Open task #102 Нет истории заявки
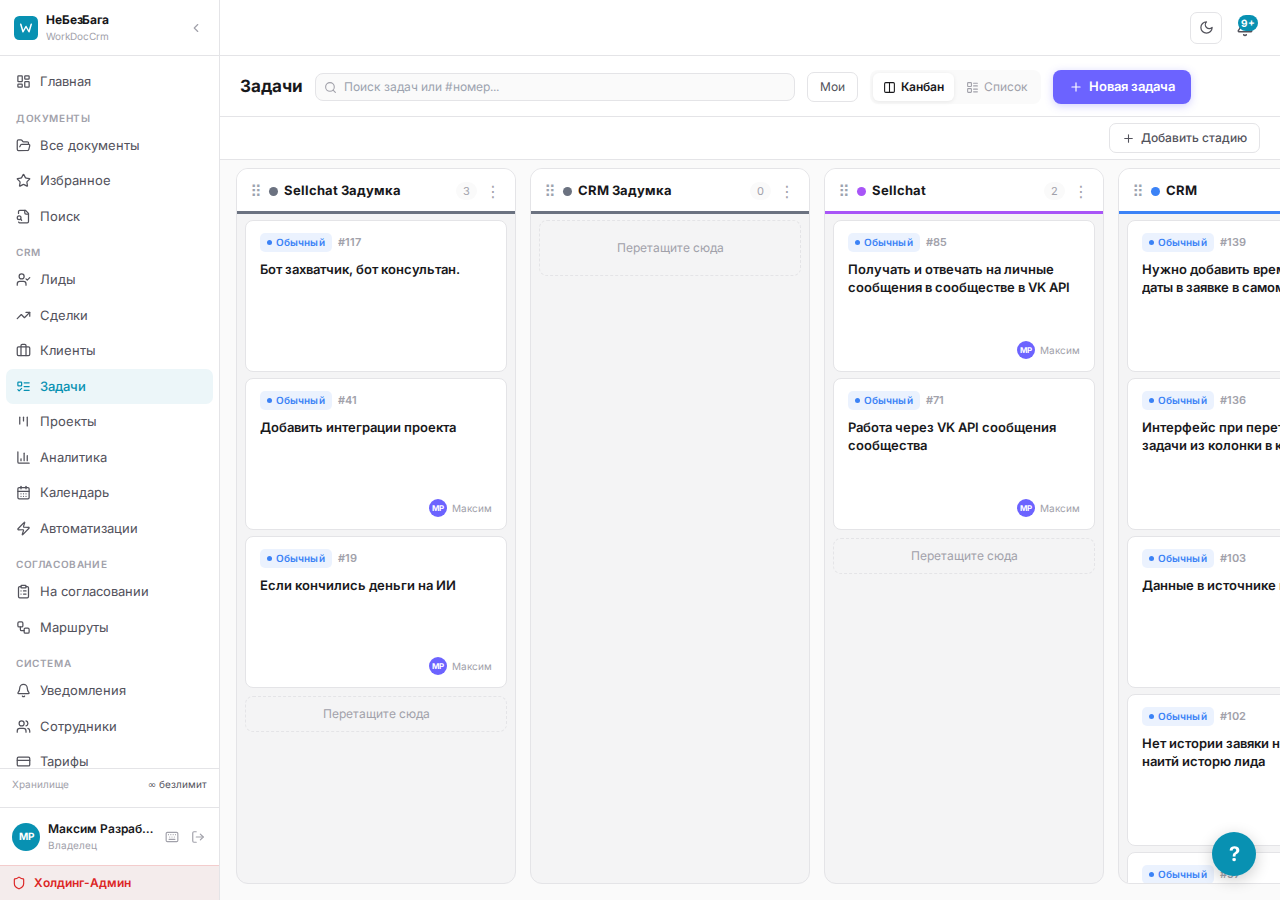The height and width of the screenshot is (900, 1280). click(x=1204, y=770)
